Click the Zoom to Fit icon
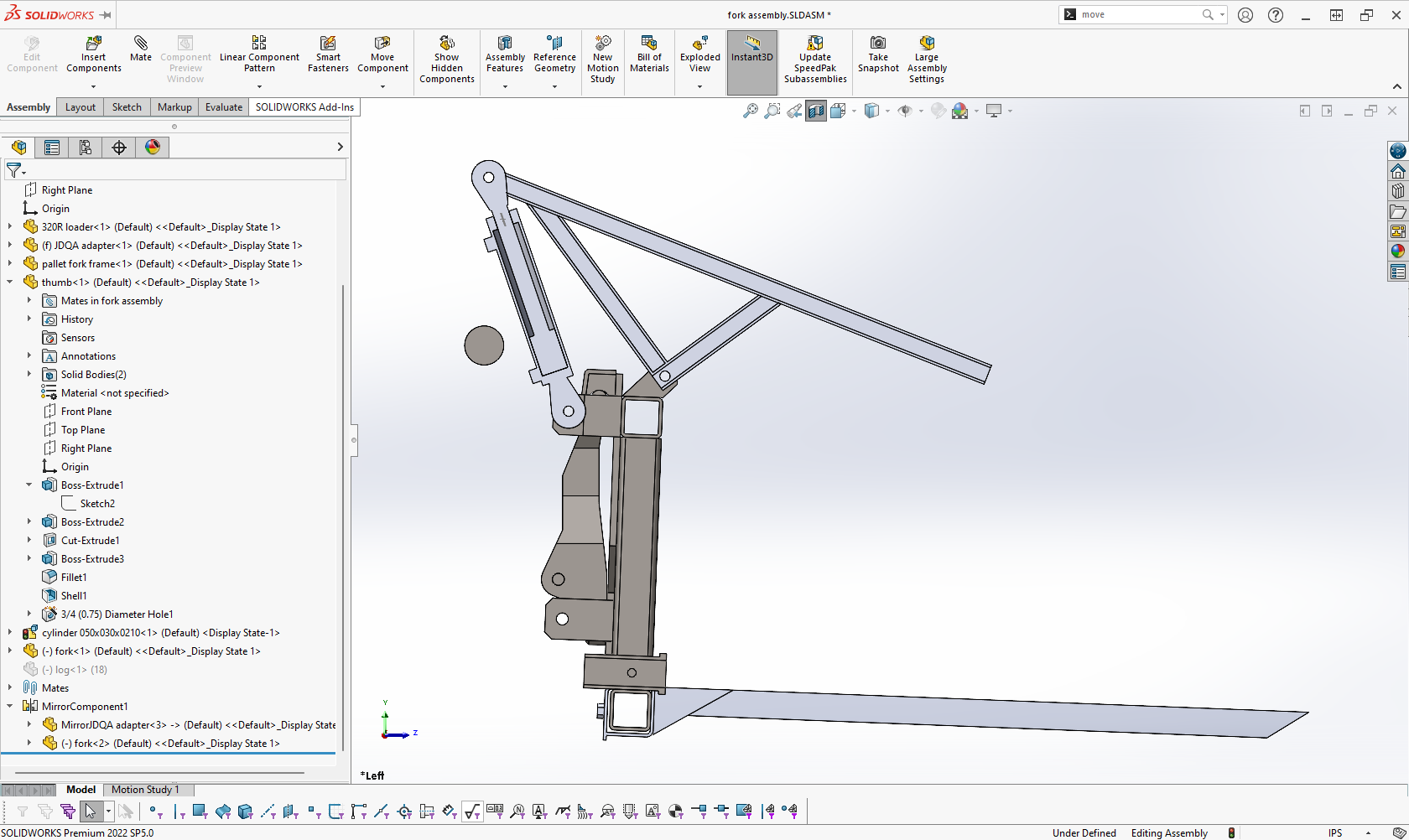The height and width of the screenshot is (840, 1409). pyautogui.click(x=751, y=111)
